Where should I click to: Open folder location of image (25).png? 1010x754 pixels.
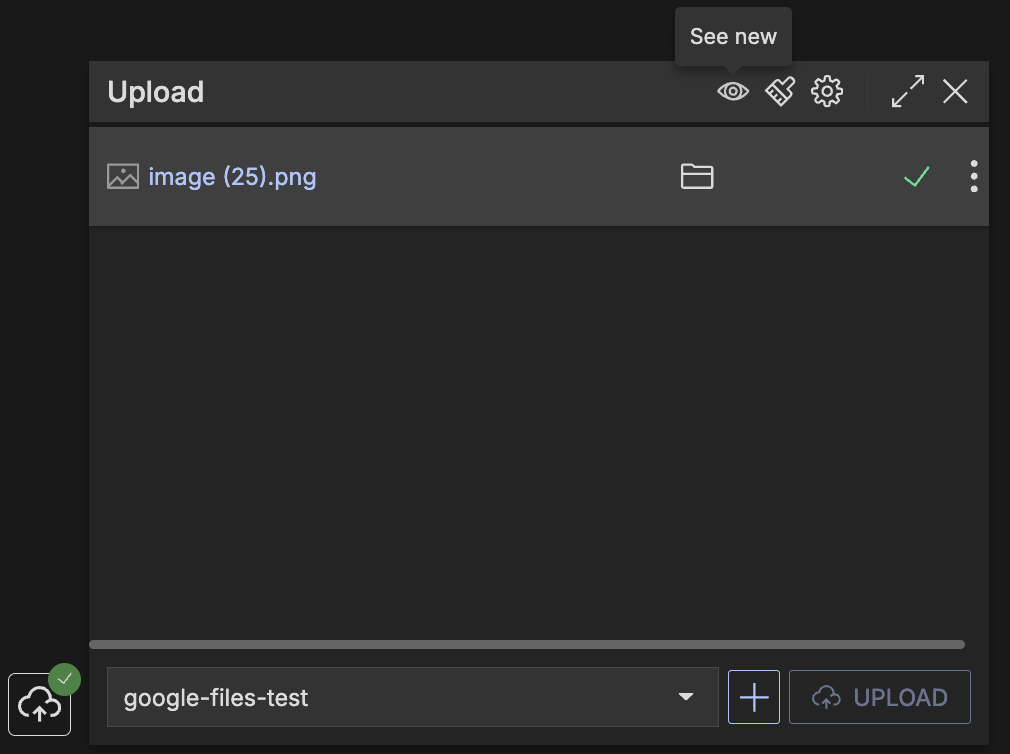pos(697,177)
